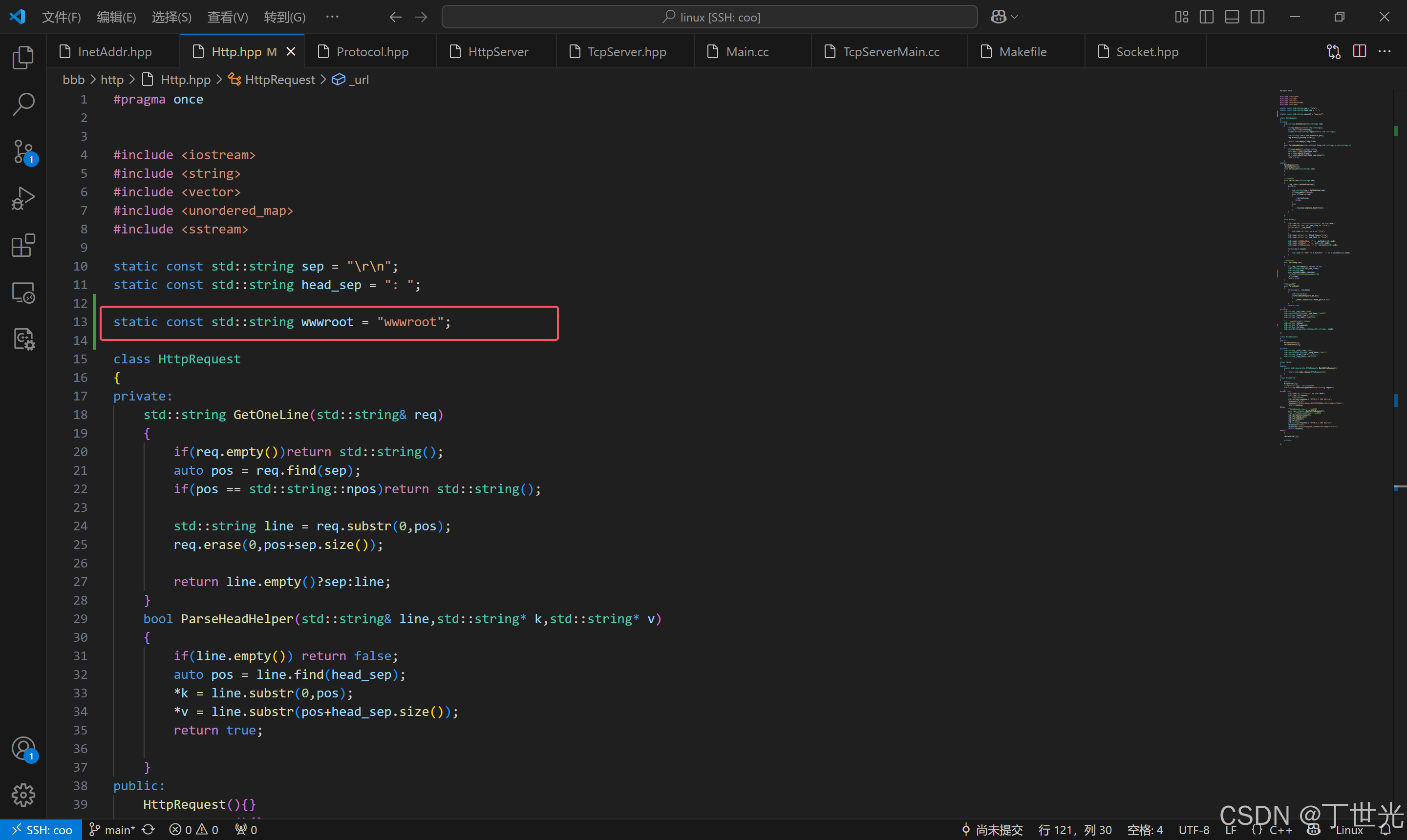1407x840 pixels.
Task: Toggle the primary side bar layout button
Action: (1206, 17)
